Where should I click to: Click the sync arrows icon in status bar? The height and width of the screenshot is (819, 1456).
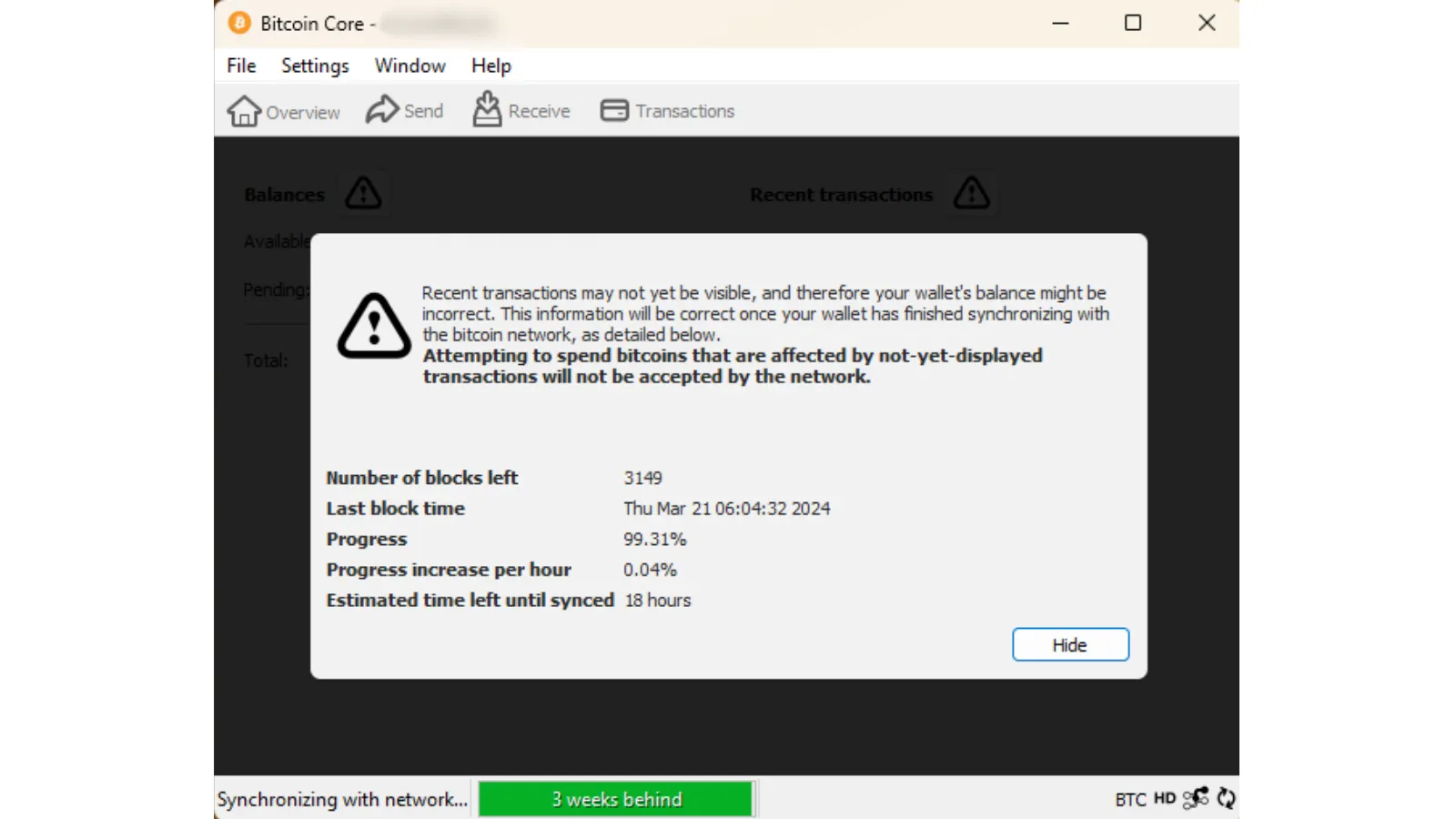click(1226, 798)
